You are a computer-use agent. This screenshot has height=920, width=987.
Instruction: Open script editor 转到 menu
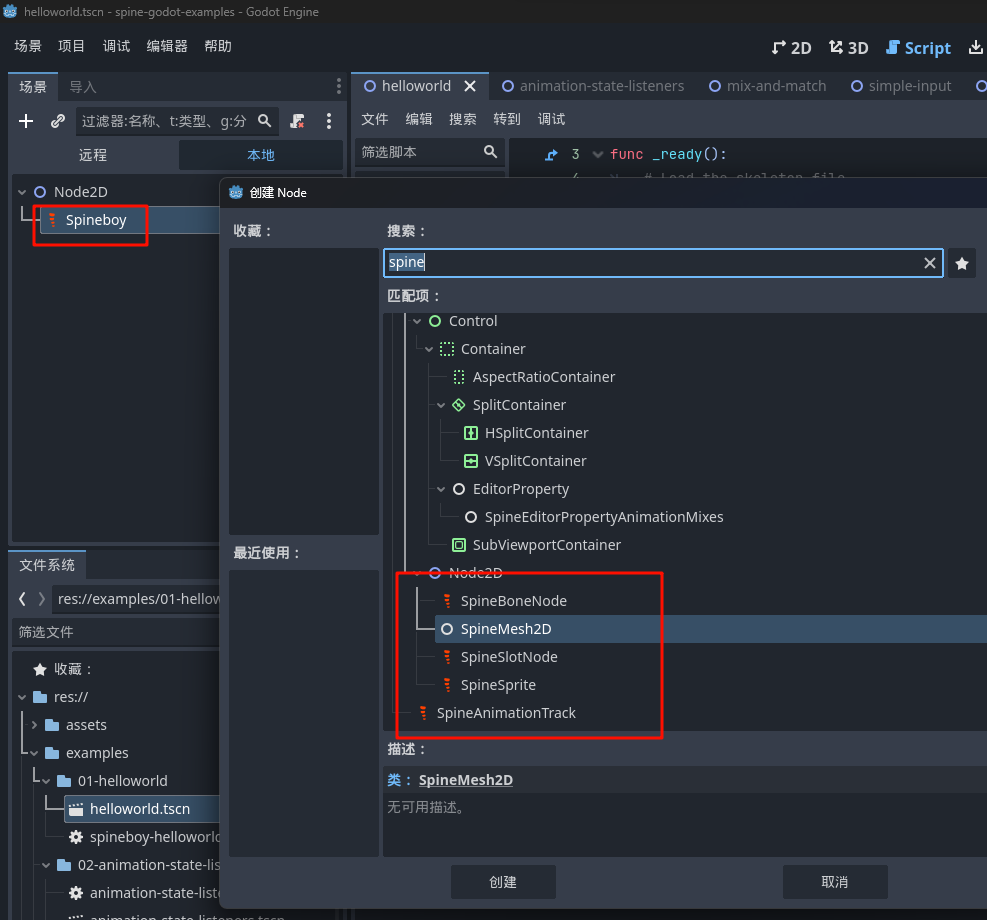[x=507, y=119]
